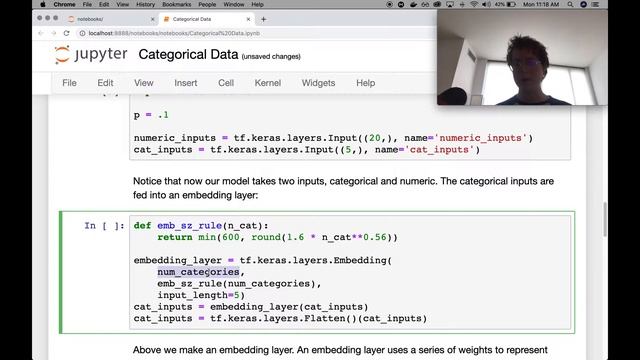The height and width of the screenshot is (360, 640).
Task: Click the screen recording status icon
Action: [389, 4]
